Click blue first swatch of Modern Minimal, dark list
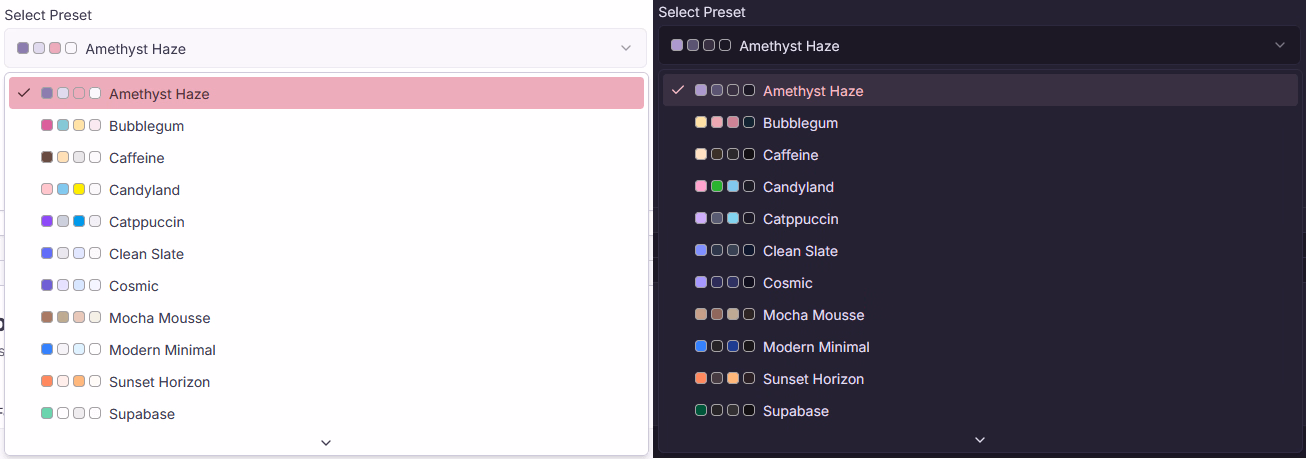This screenshot has width=1306, height=459. tap(701, 347)
